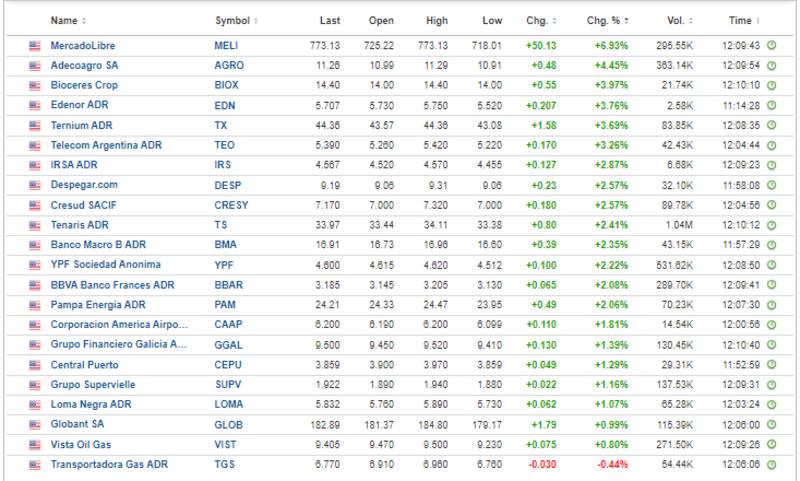Sort by the Symbol column header
Viewport: 800px width, 481px height.
(234, 20)
